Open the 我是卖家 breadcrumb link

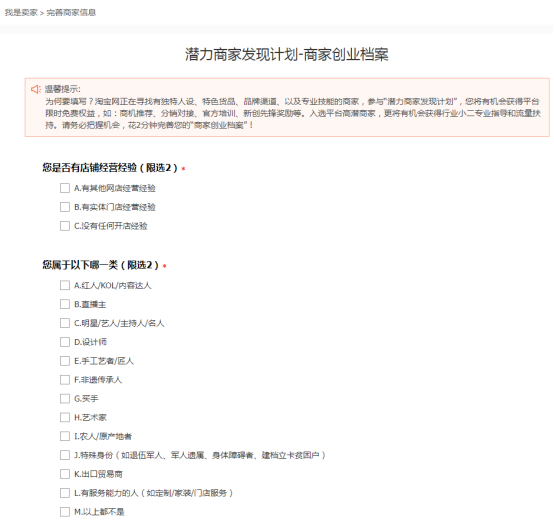(21, 12)
